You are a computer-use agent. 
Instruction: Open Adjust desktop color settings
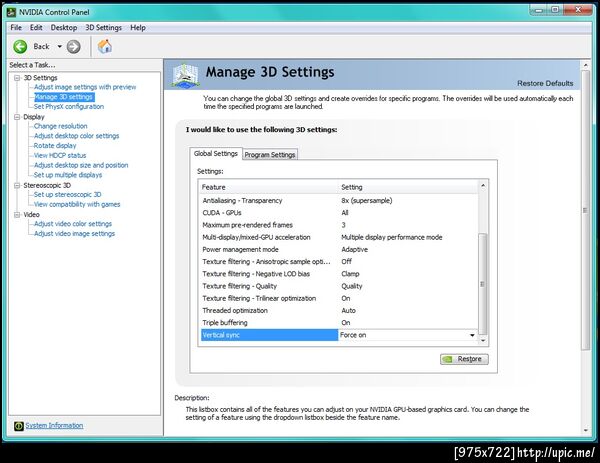point(77,136)
